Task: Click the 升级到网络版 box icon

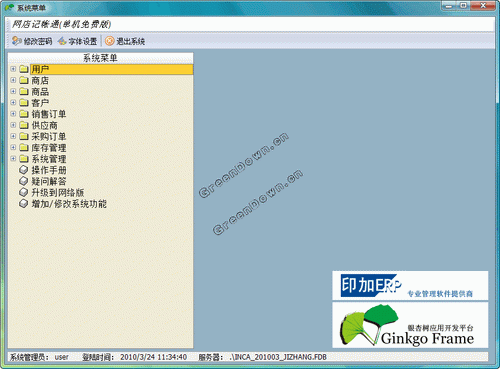Action: pos(23,192)
